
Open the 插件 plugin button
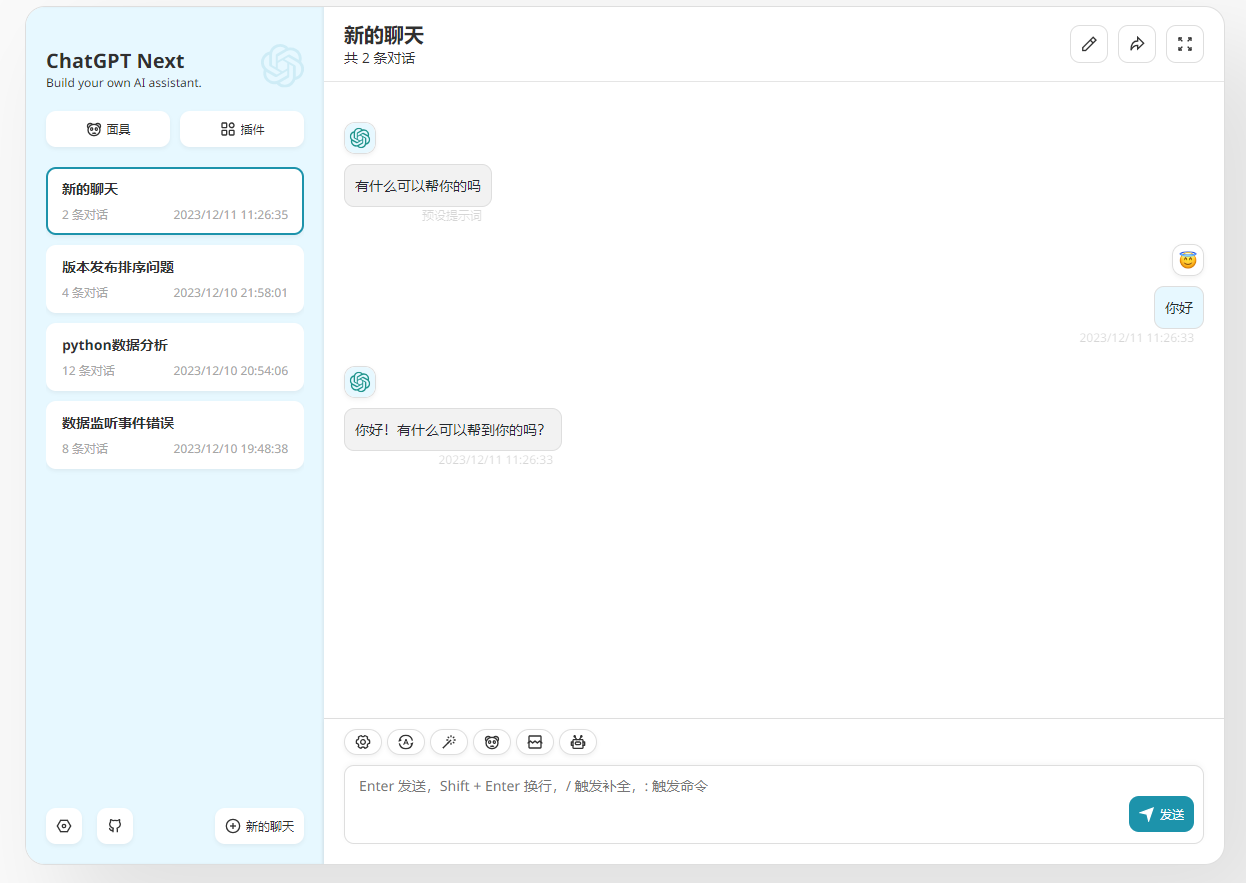pyautogui.click(x=242, y=129)
